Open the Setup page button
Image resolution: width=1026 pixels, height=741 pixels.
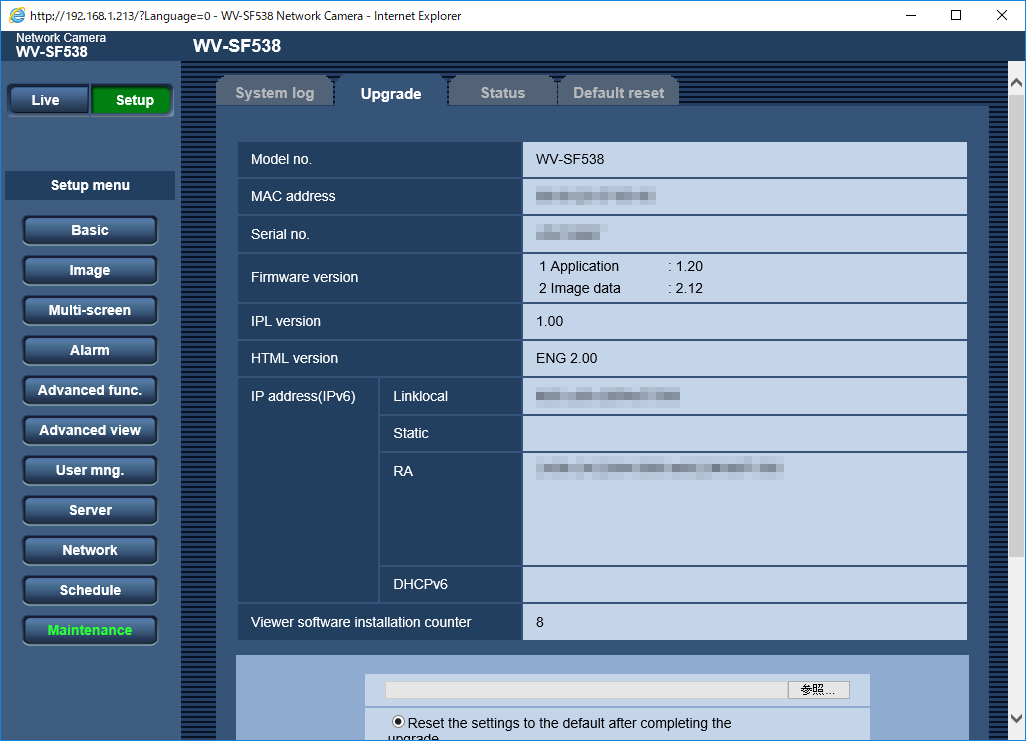(x=132, y=100)
